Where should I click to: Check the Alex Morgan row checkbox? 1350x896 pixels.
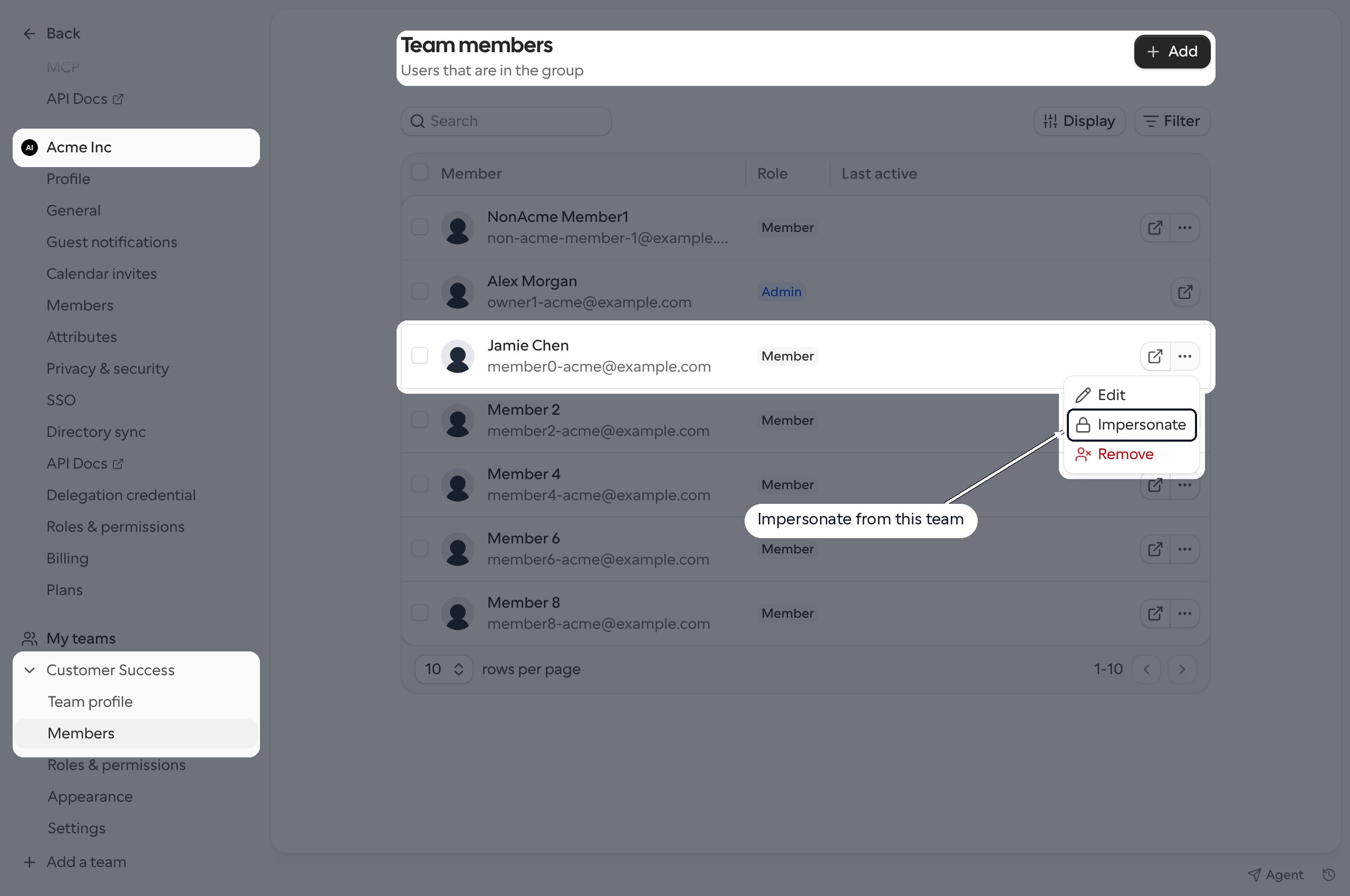coord(420,291)
